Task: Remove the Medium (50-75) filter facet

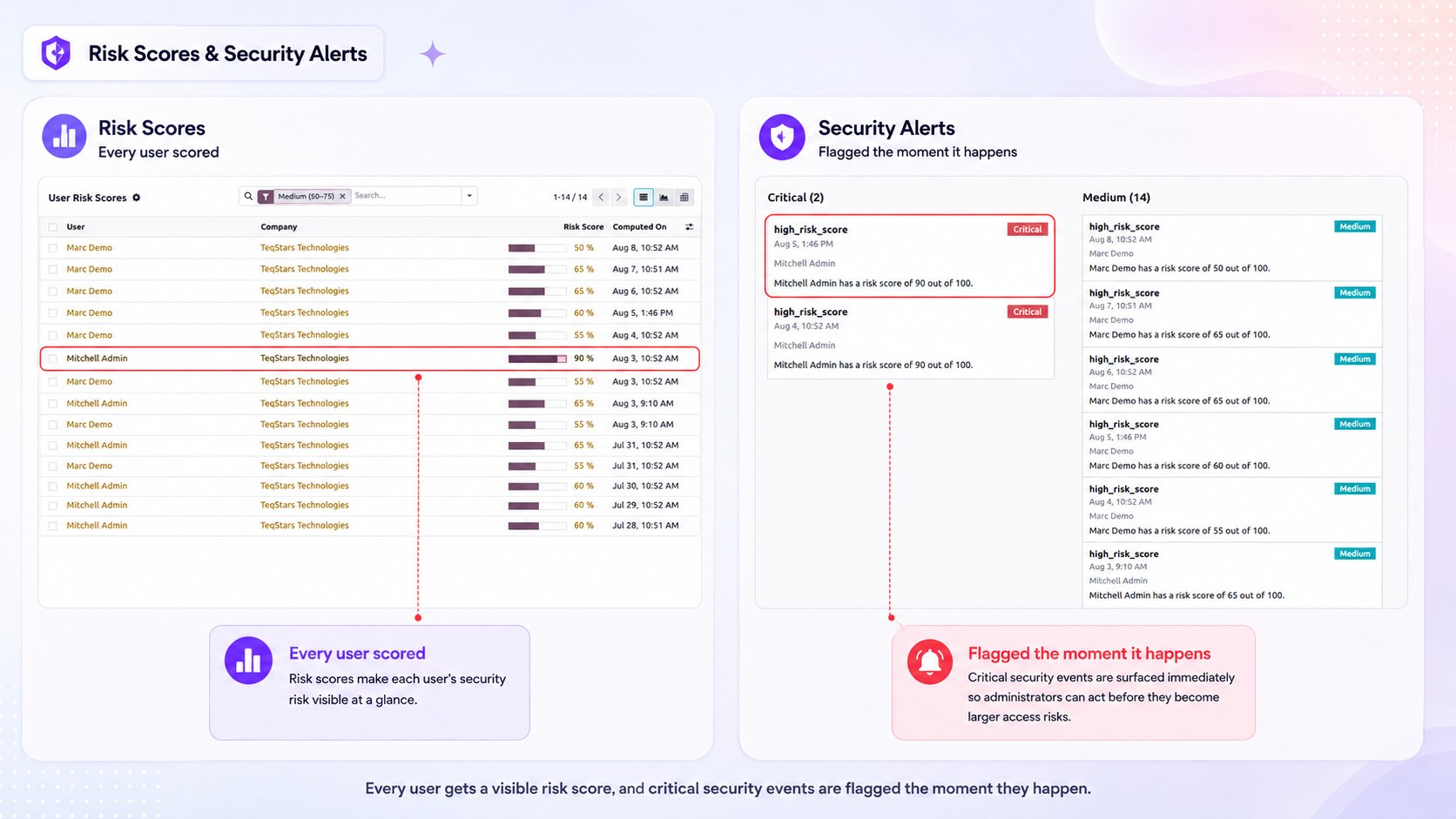Action: pos(342,197)
